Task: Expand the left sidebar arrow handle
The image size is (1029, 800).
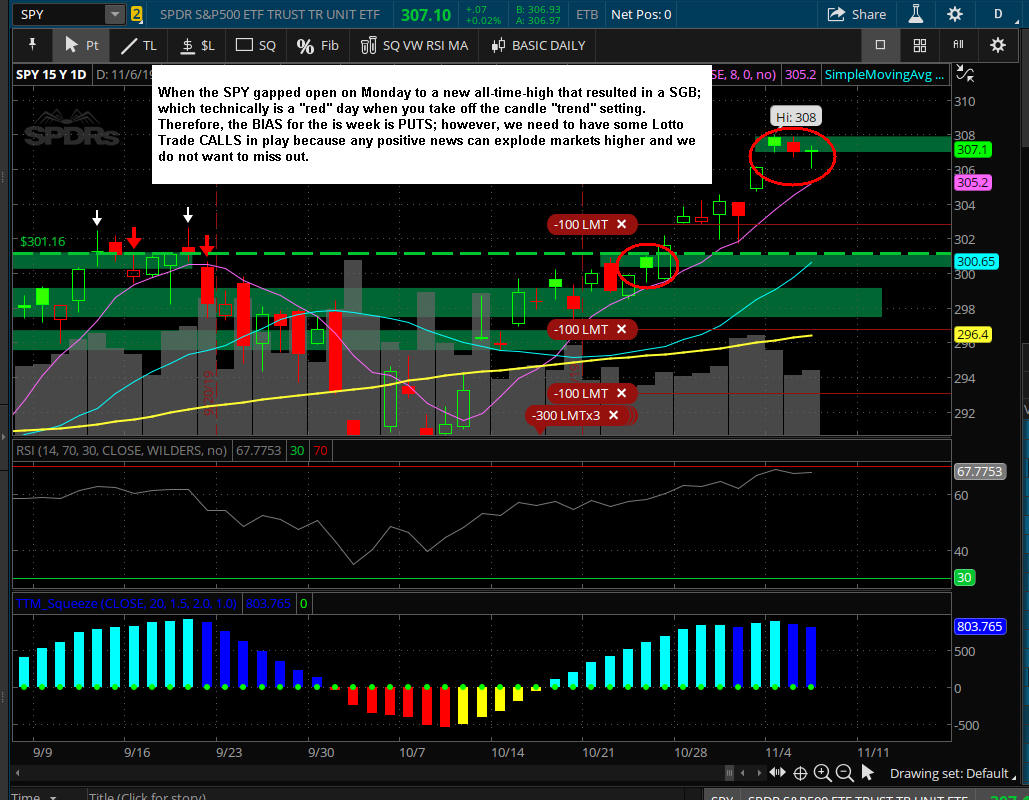Action: (4, 436)
